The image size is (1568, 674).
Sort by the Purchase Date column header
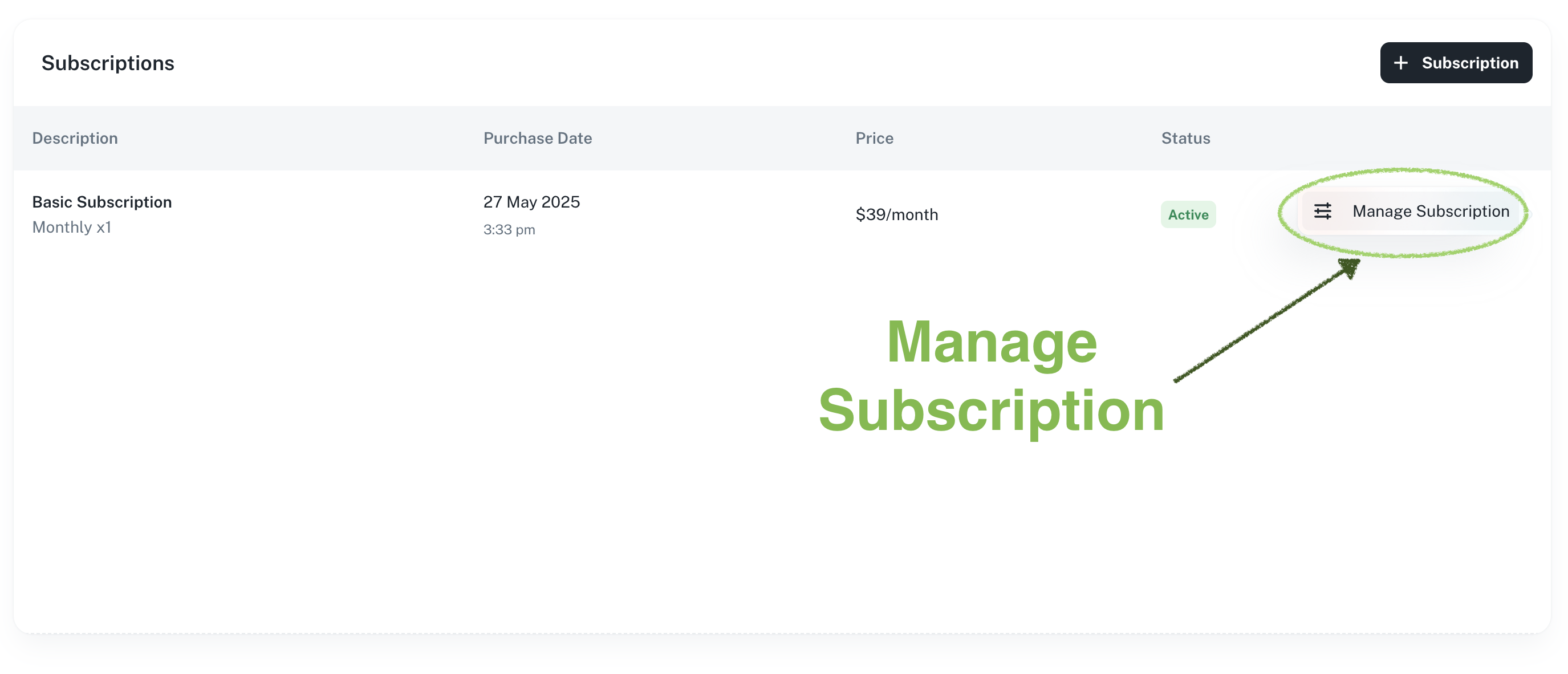tap(537, 137)
